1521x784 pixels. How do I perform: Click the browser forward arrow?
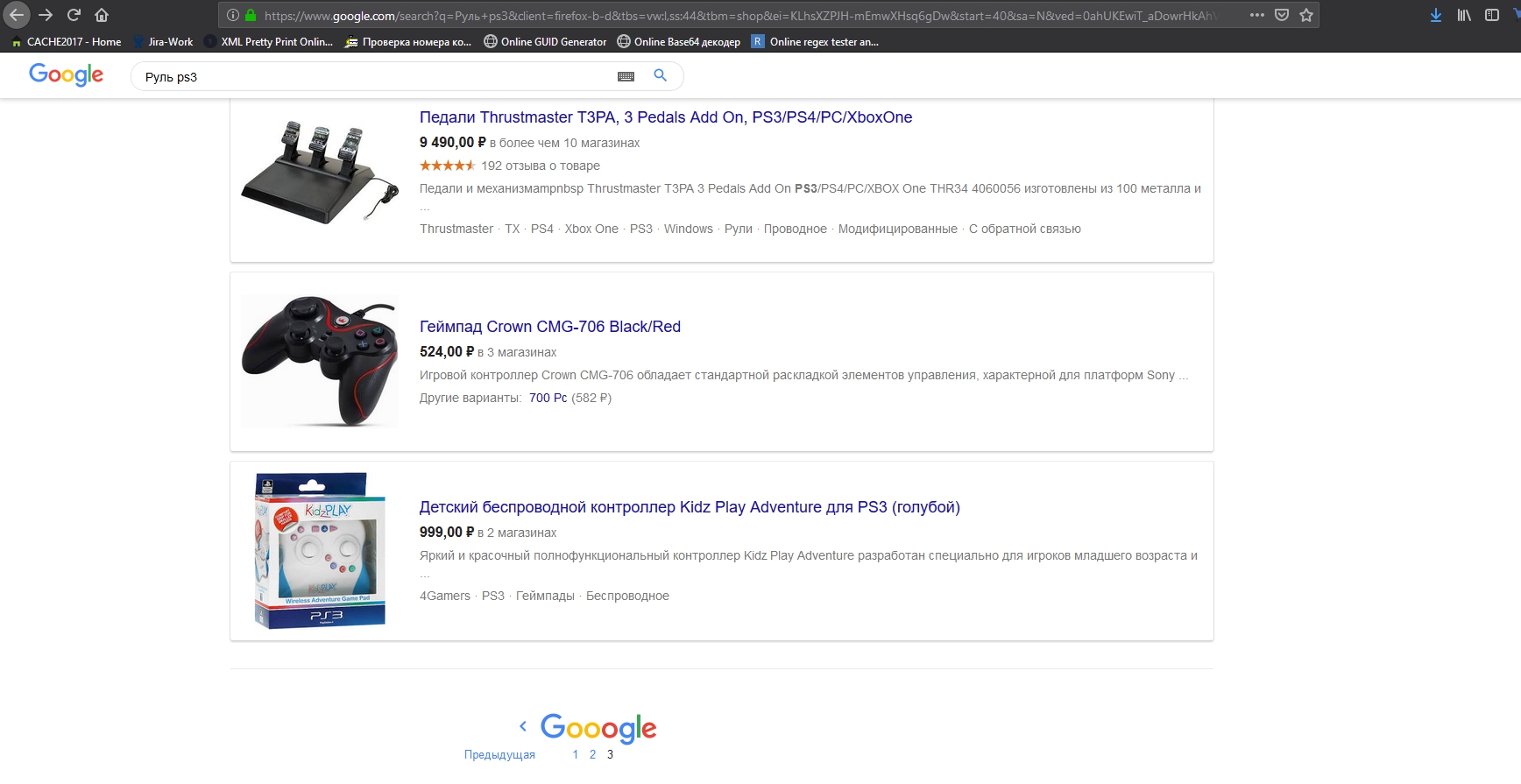pos(46,15)
